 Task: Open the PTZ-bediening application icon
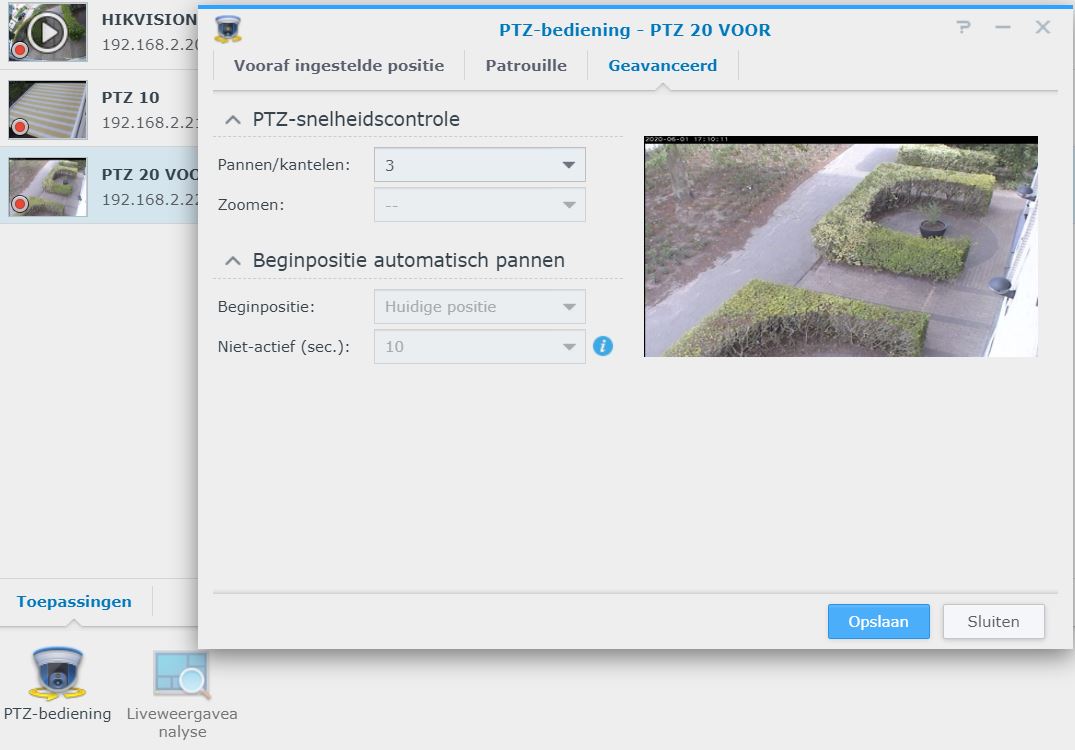[x=58, y=675]
